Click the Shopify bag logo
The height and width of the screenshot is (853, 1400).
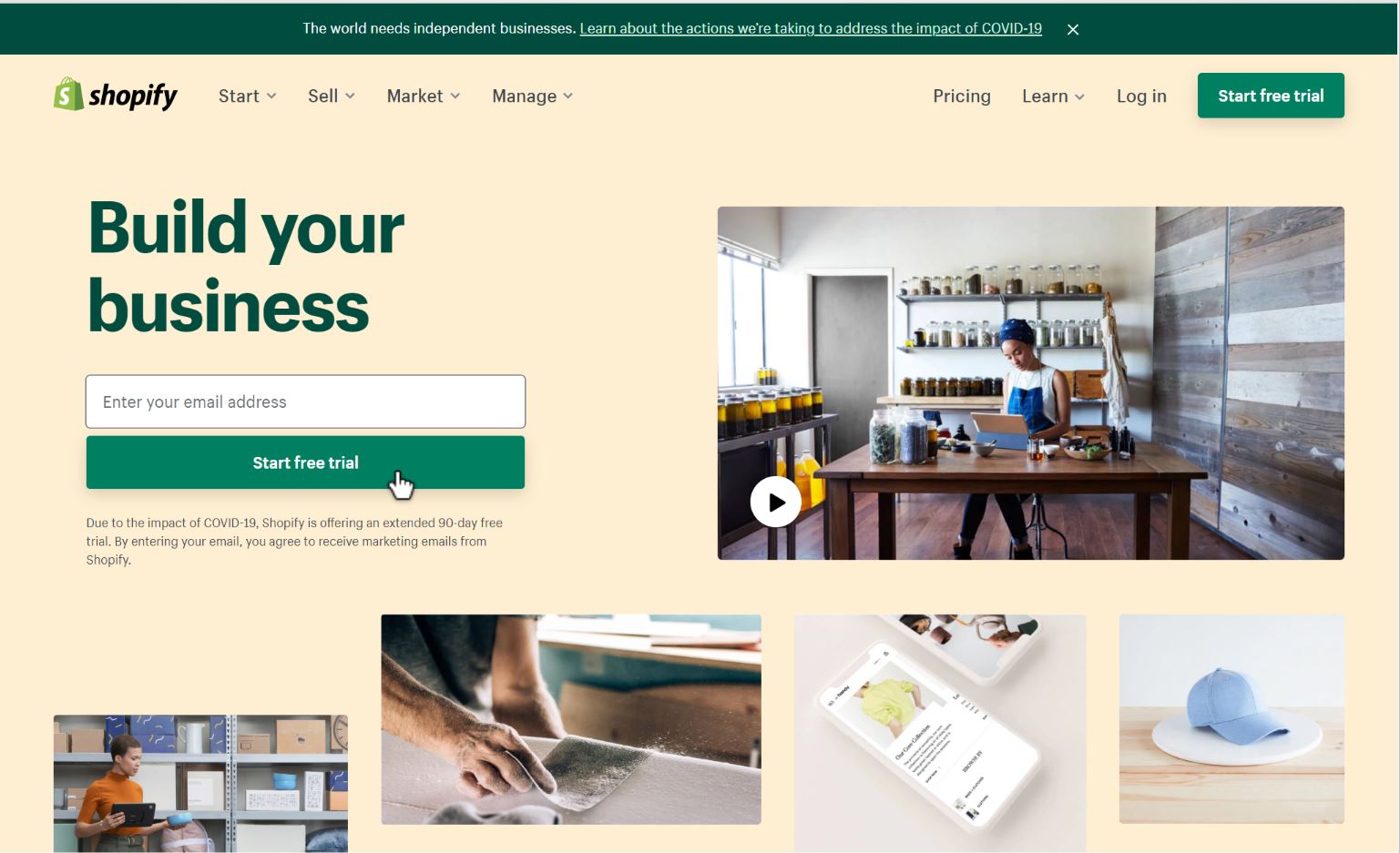click(68, 94)
